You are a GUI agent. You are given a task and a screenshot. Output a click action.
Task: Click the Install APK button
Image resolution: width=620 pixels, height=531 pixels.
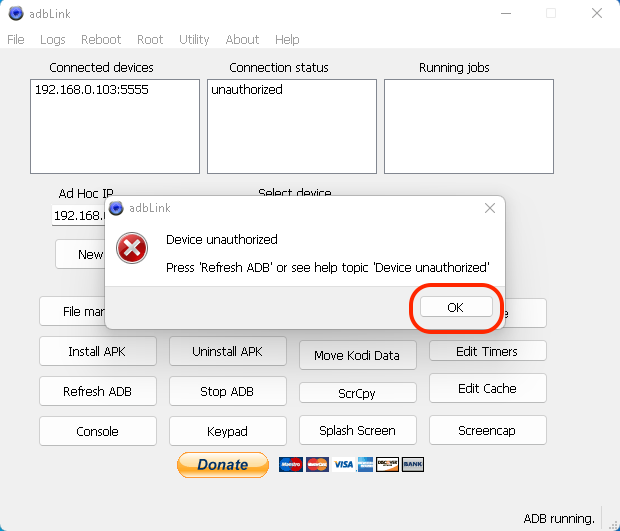(98, 351)
